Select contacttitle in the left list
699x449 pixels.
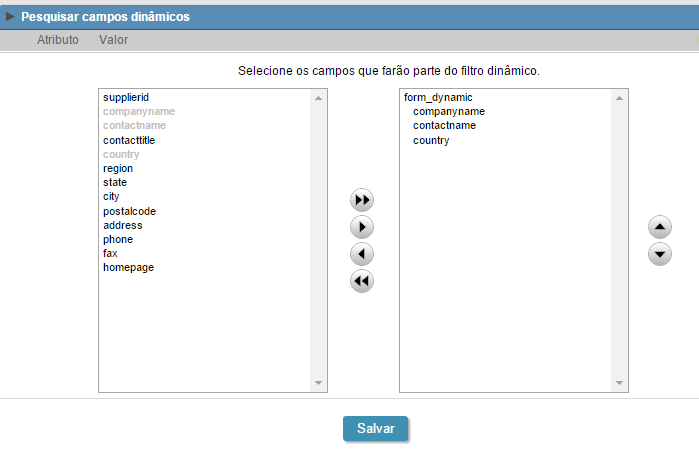(129, 141)
